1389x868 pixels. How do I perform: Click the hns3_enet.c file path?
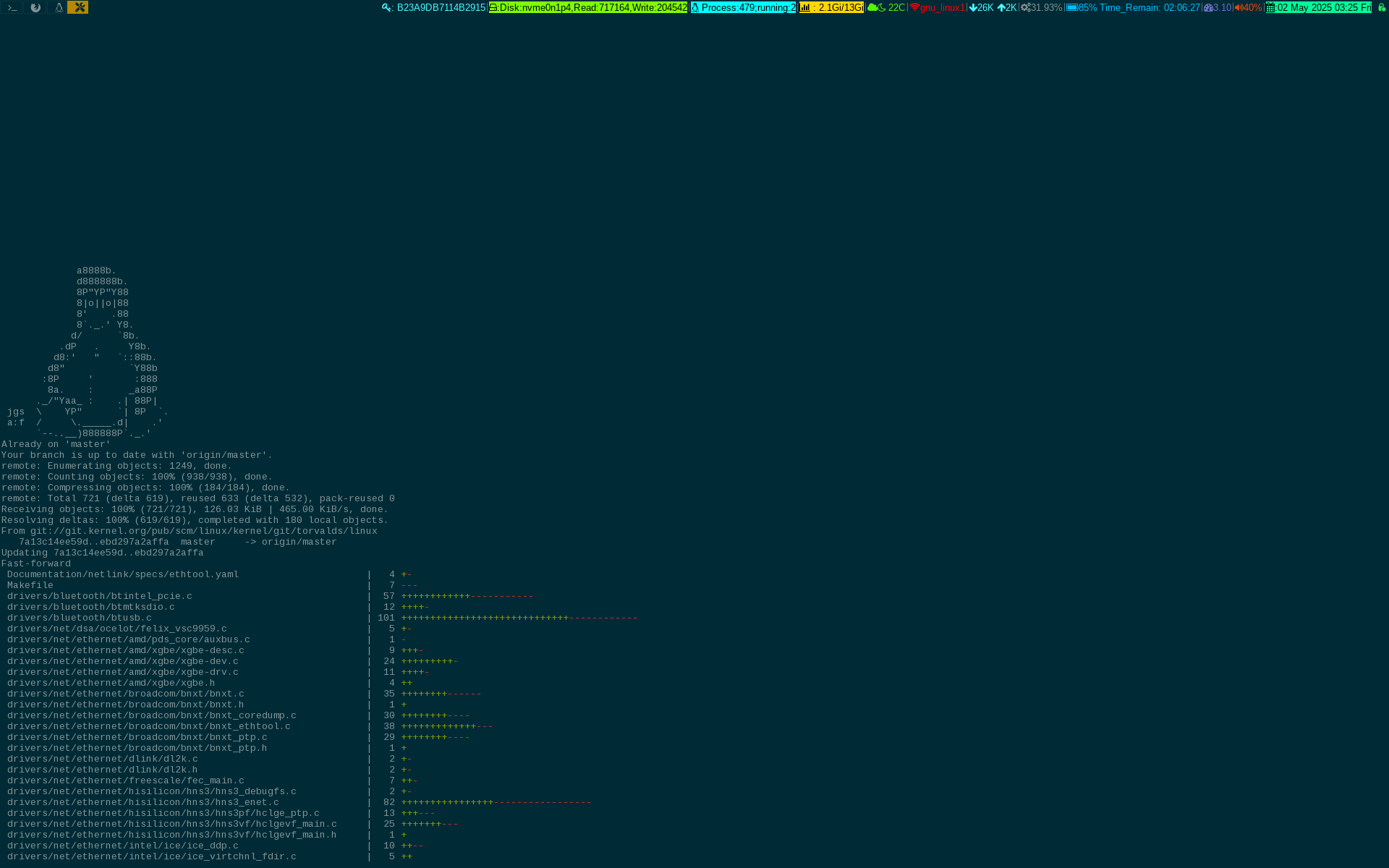143,802
